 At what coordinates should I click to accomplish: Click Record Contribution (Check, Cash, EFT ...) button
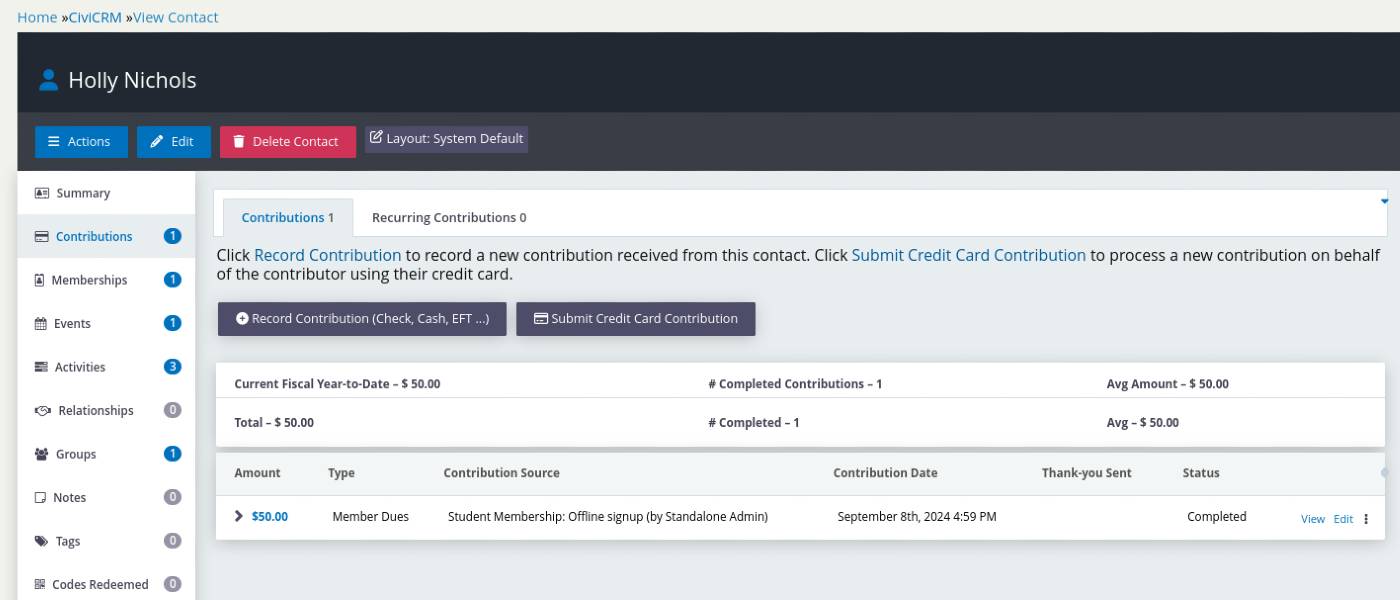point(362,319)
